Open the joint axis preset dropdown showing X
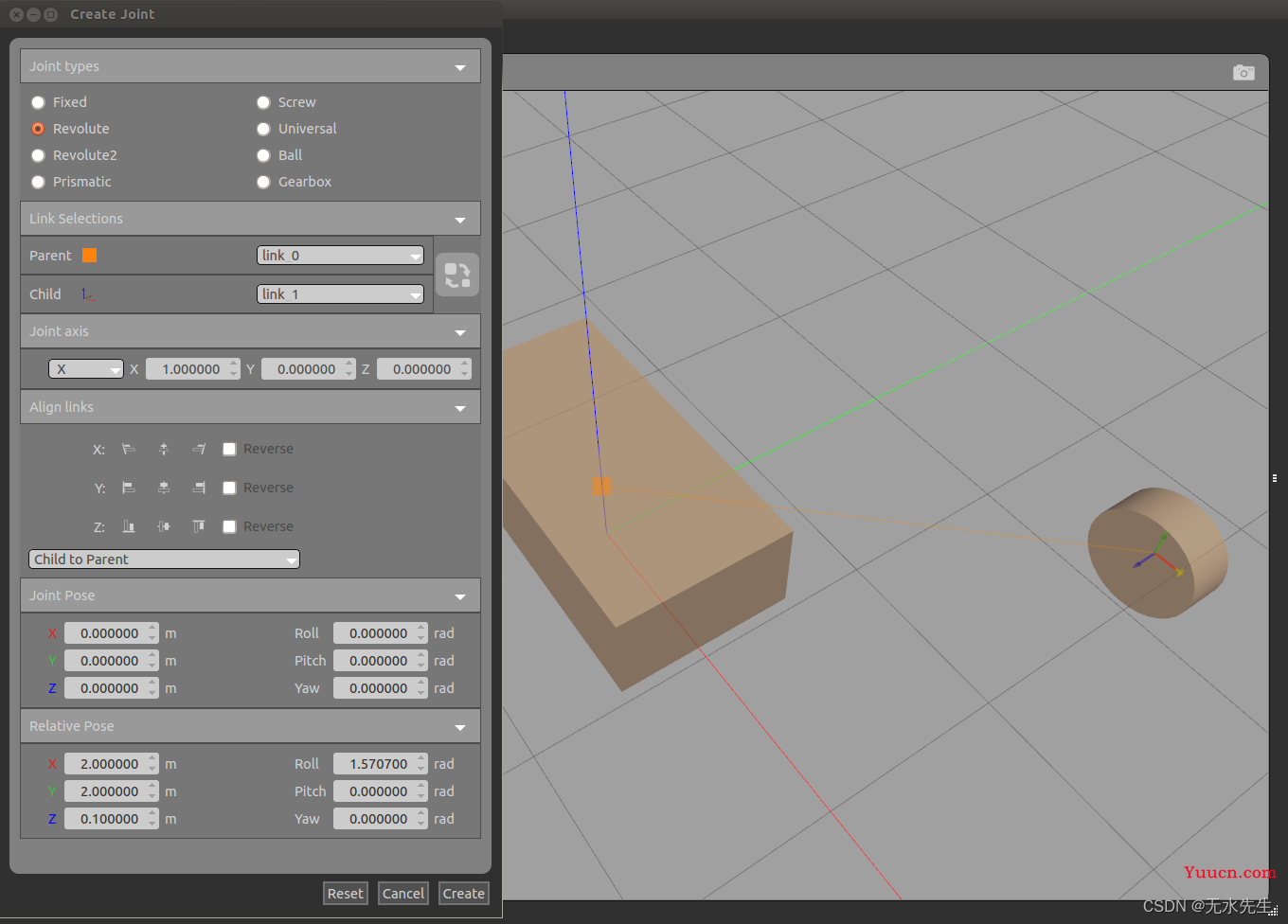This screenshot has width=1288, height=924. (x=86, y=369)
